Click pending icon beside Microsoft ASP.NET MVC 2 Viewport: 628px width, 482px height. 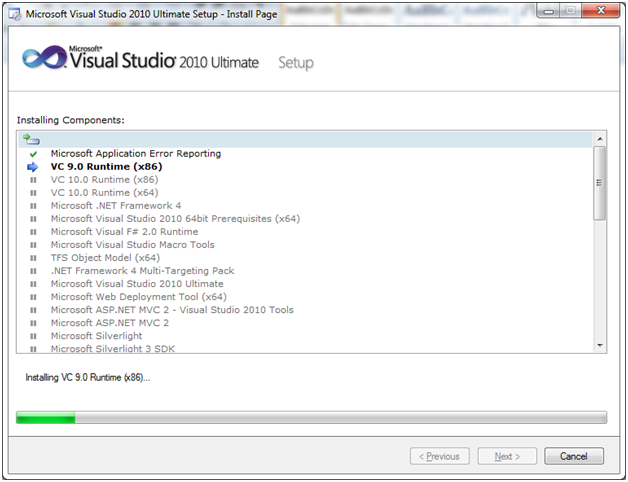point(33,323)
